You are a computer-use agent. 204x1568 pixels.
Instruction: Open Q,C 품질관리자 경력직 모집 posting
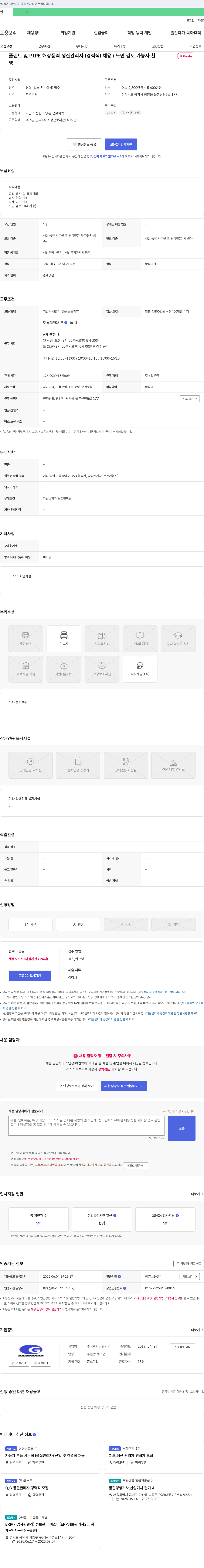tap(27, 1488)
